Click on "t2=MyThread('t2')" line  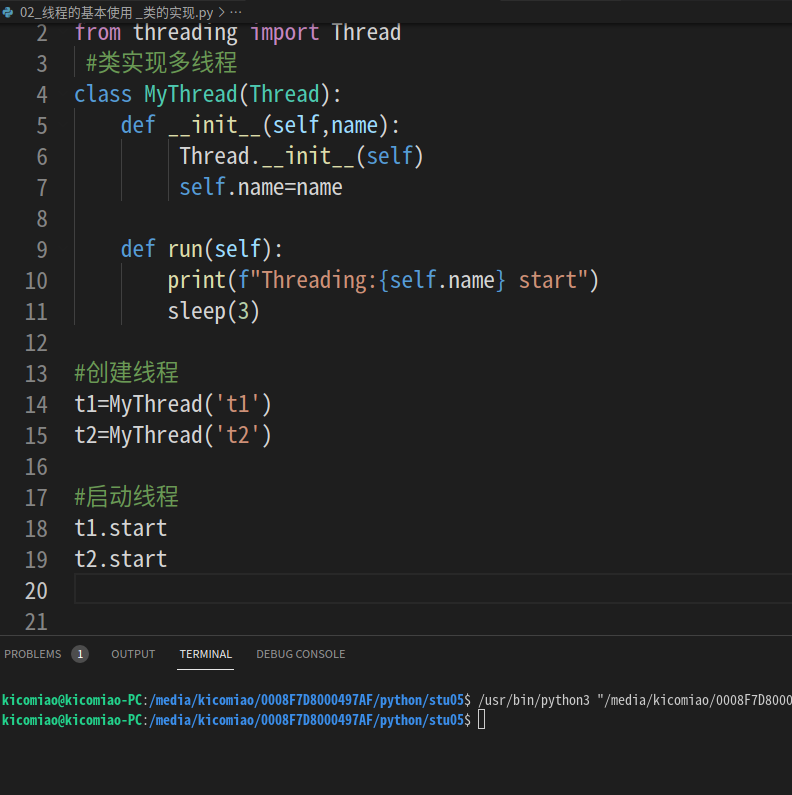pos(173,436)
